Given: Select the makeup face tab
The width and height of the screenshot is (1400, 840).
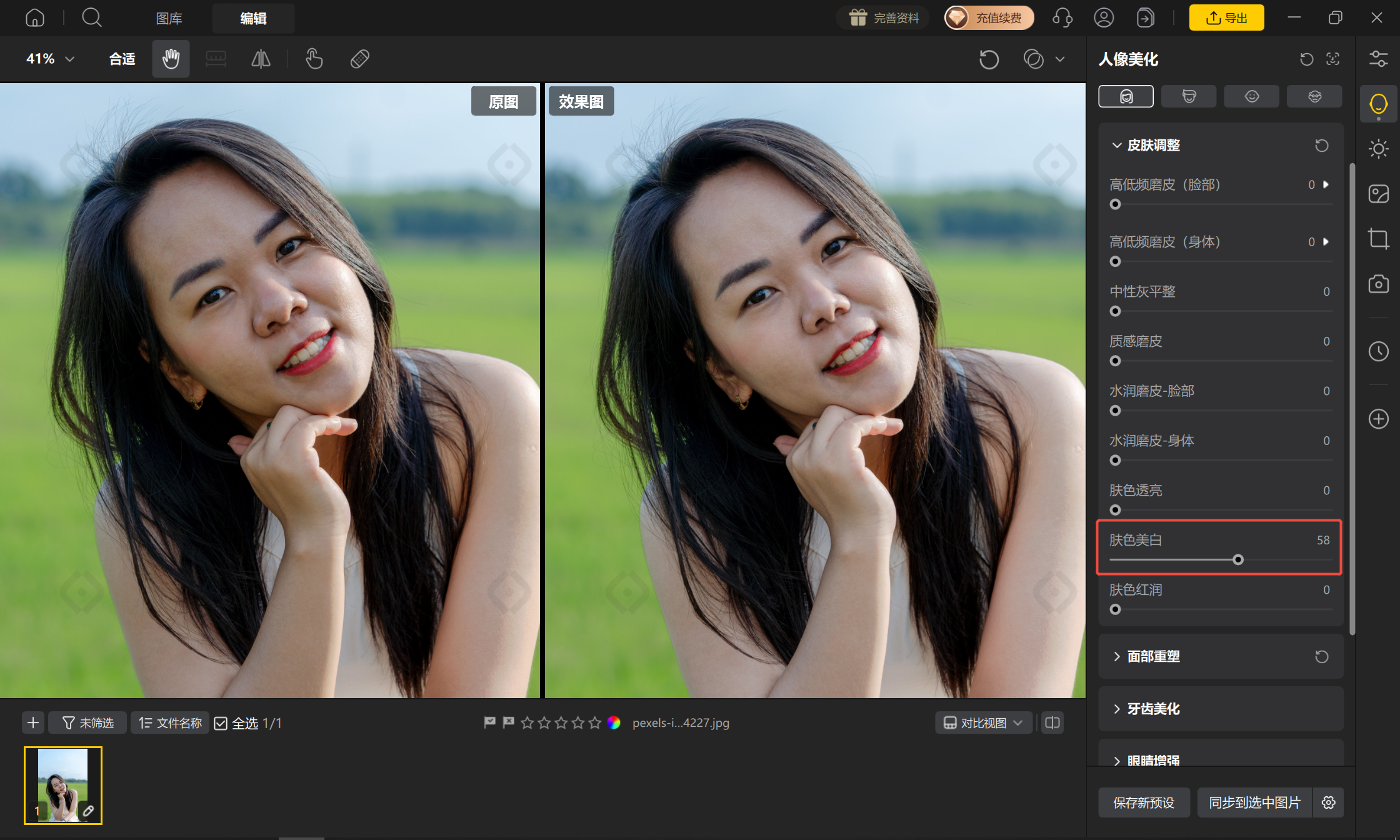Looking at the screenshot, I should (1251, 96).
